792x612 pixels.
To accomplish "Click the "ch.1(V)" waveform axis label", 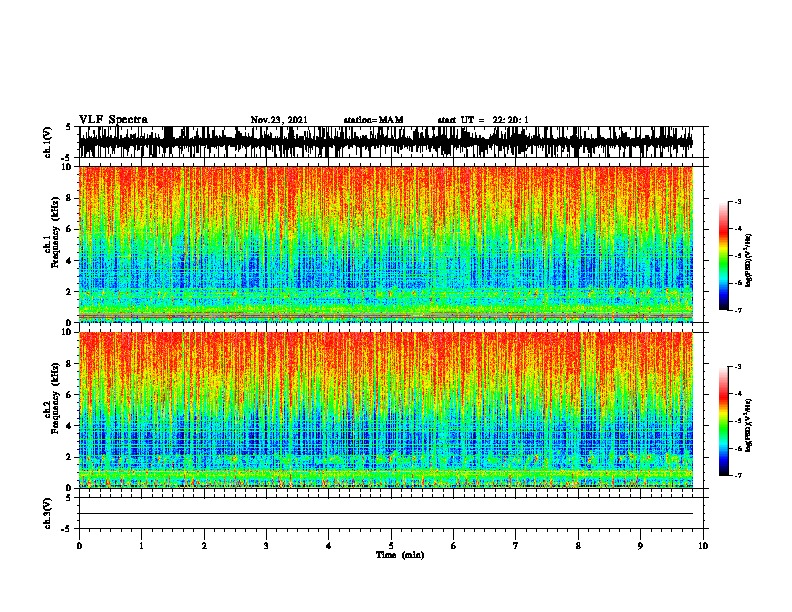I will tap(48, 142).
